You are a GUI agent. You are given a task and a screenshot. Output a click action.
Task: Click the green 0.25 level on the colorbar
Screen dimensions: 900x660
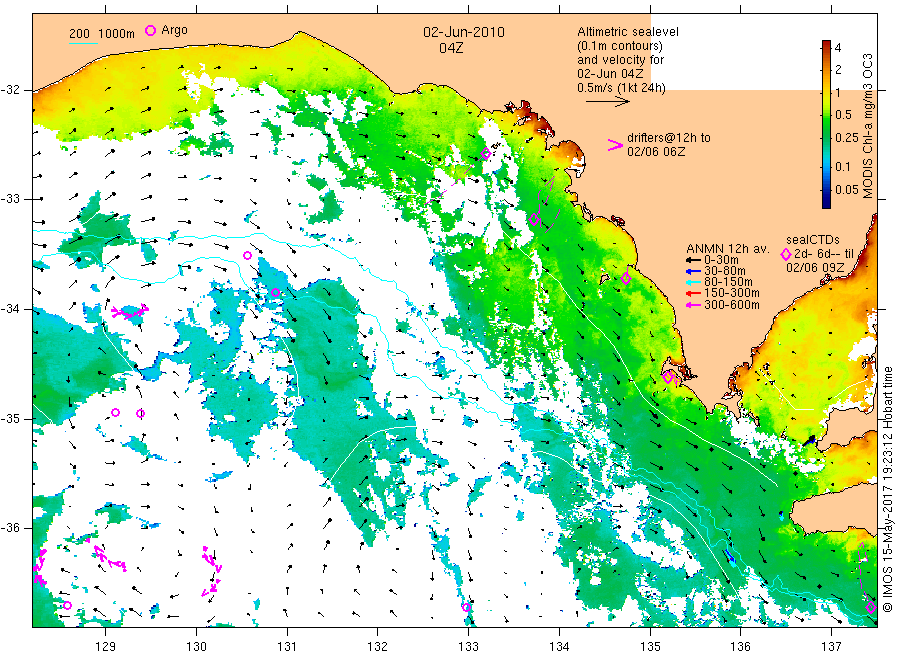point(826,138)
